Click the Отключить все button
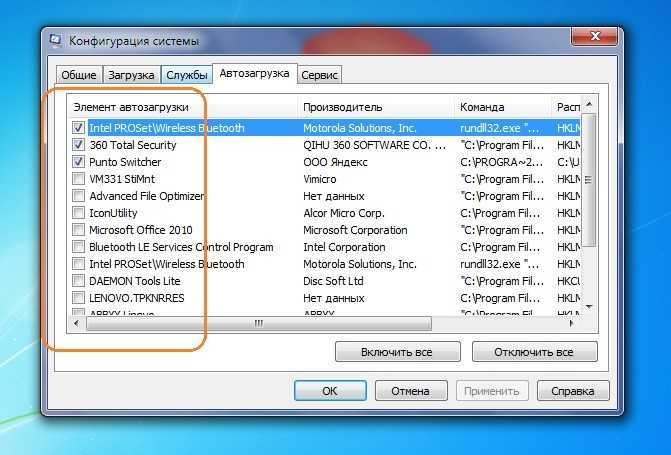 [x=534, y=352]
